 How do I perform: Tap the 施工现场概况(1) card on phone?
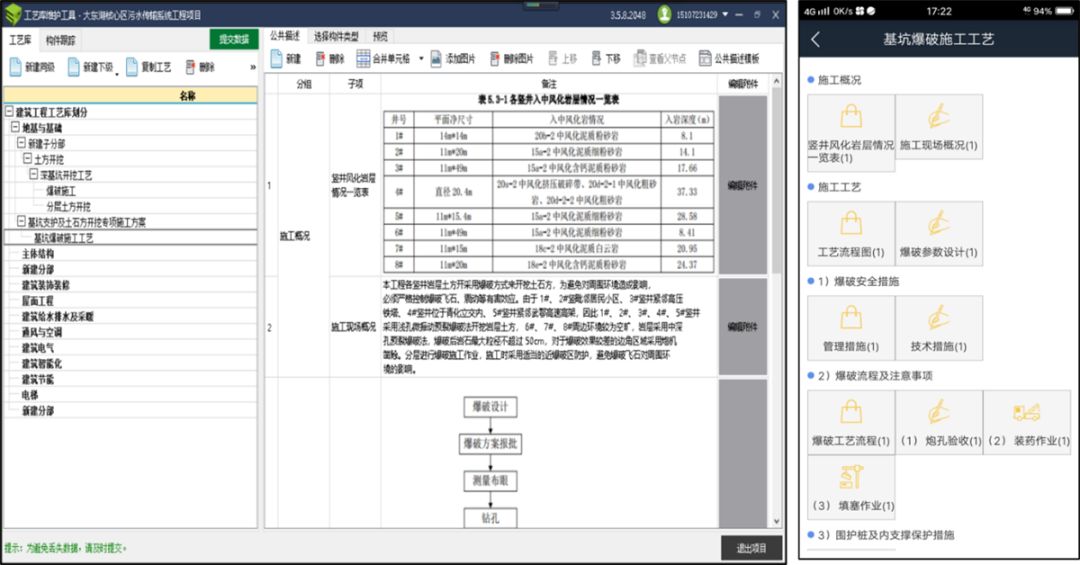[x=939, y=127]
